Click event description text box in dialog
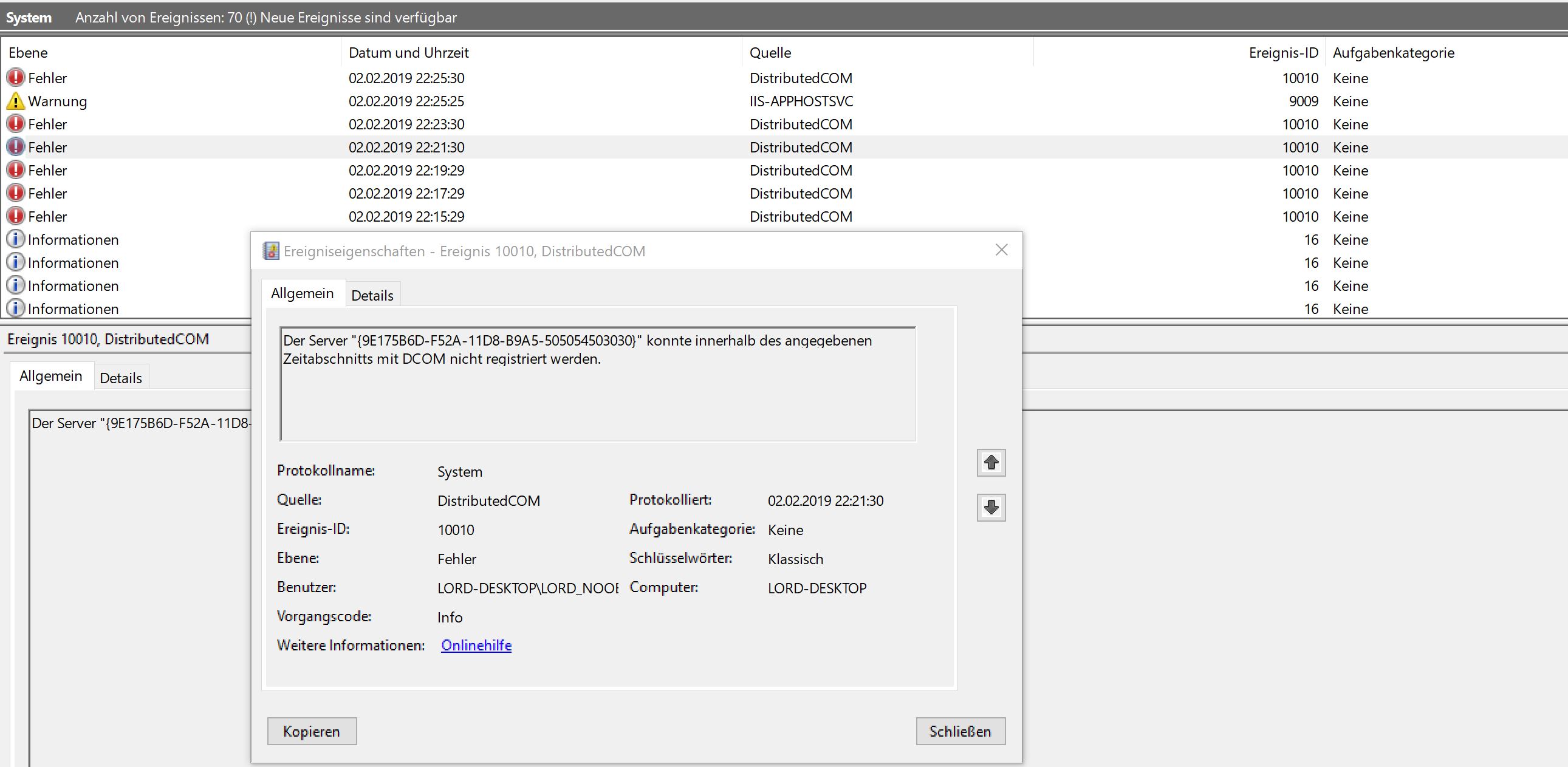 tap(598, 384)
